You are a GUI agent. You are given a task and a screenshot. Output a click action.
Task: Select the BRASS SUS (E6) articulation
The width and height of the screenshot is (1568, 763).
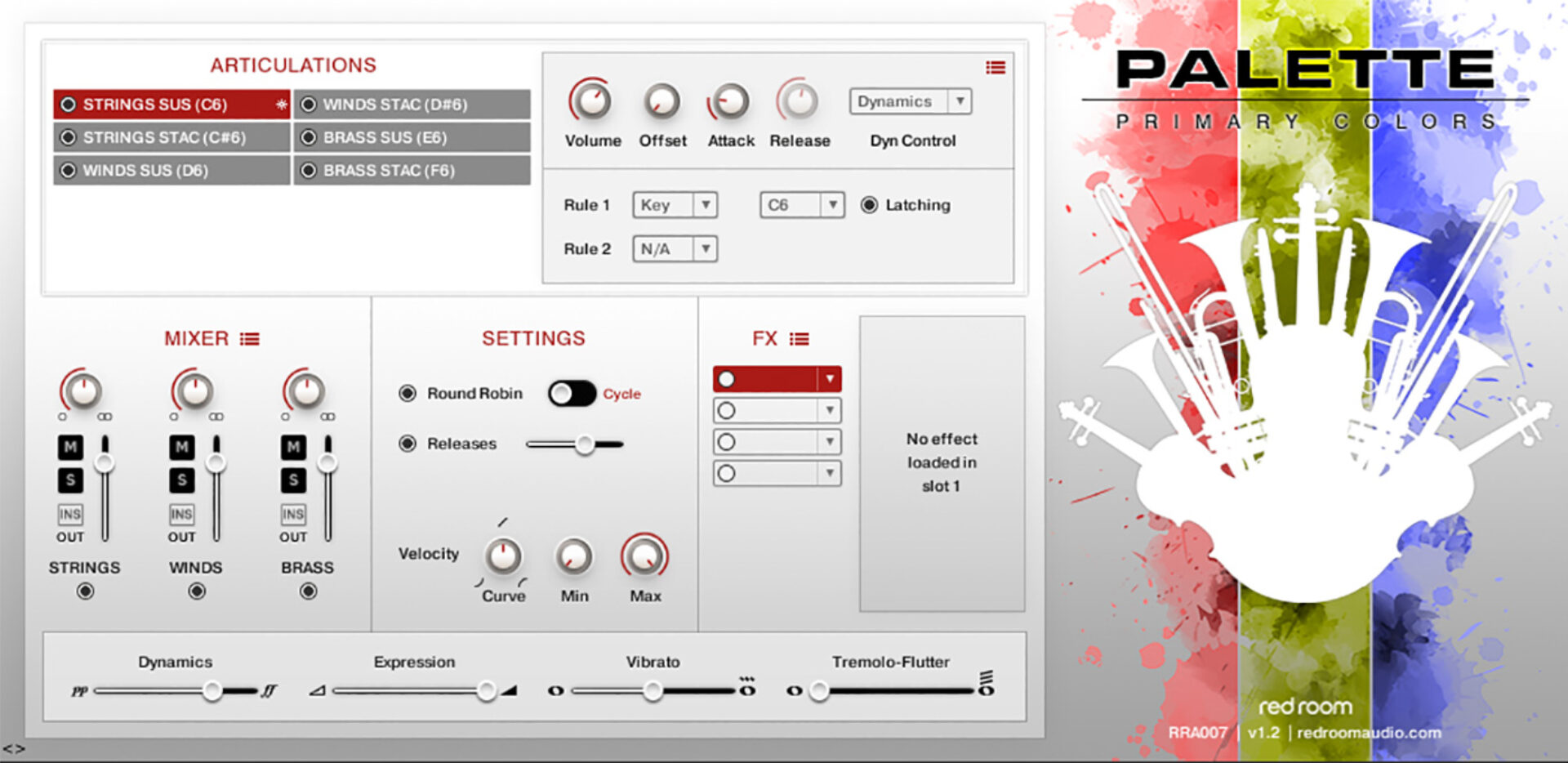tap(412, 137)
